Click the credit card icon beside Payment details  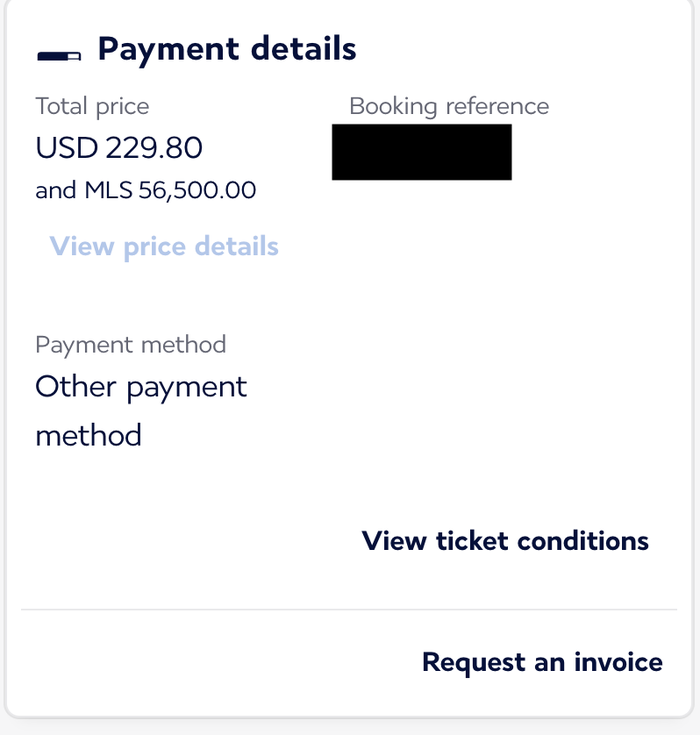(x=59, y=56)
